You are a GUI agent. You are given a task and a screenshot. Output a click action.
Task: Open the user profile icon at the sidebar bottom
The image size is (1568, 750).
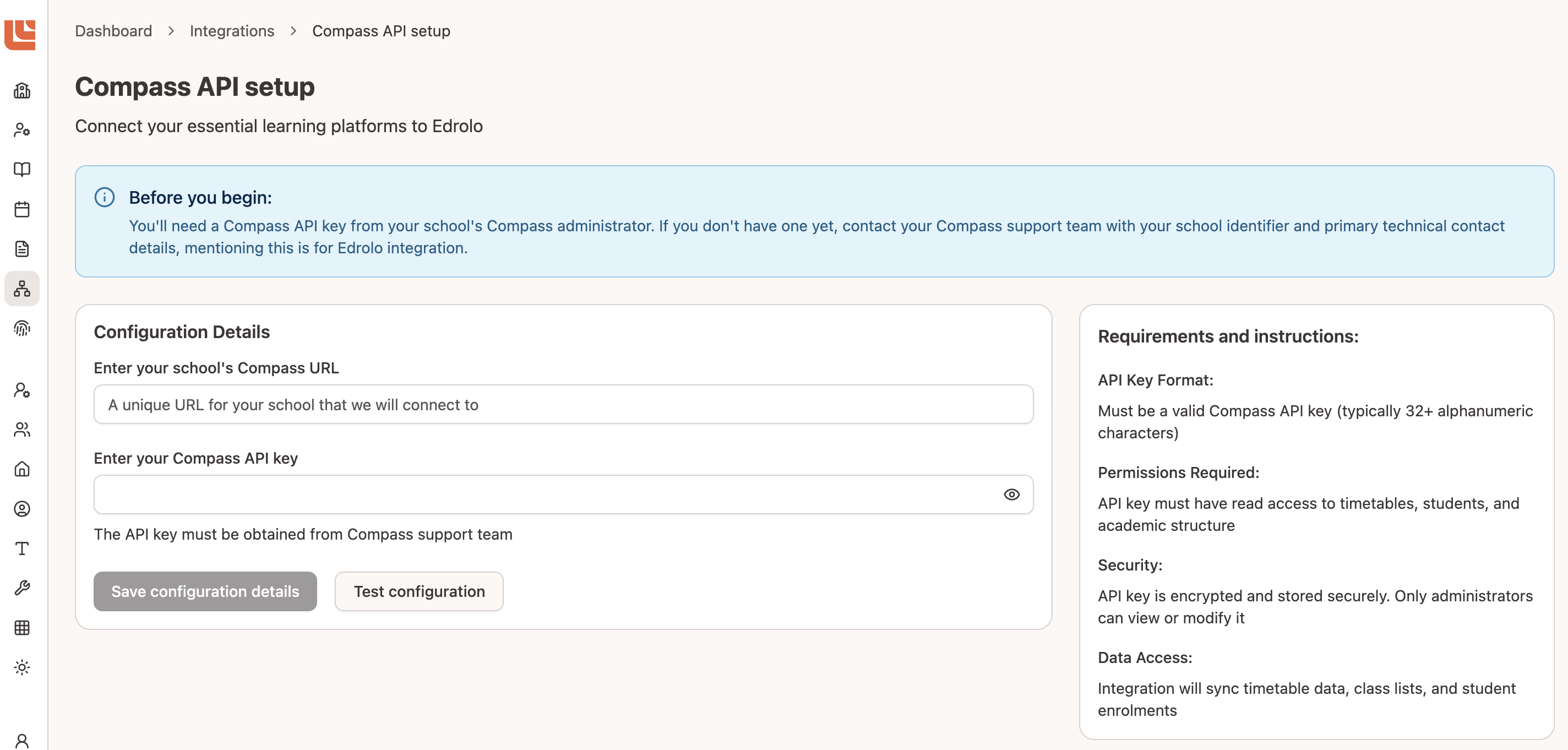[22, 740]
